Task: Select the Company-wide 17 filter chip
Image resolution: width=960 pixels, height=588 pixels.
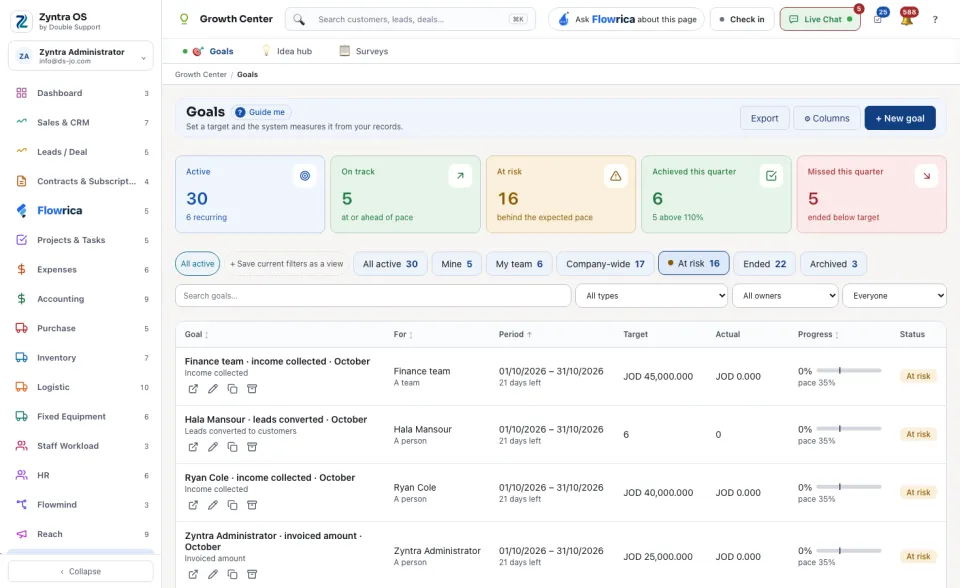Action: click(x=605, y=264)
